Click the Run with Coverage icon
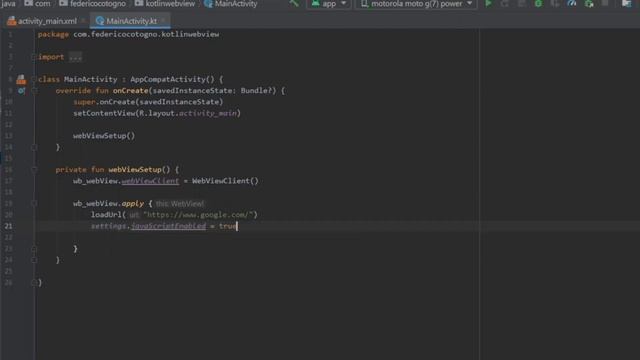The image size is (640, 360). pyautogui.click(x=555, y=4)
